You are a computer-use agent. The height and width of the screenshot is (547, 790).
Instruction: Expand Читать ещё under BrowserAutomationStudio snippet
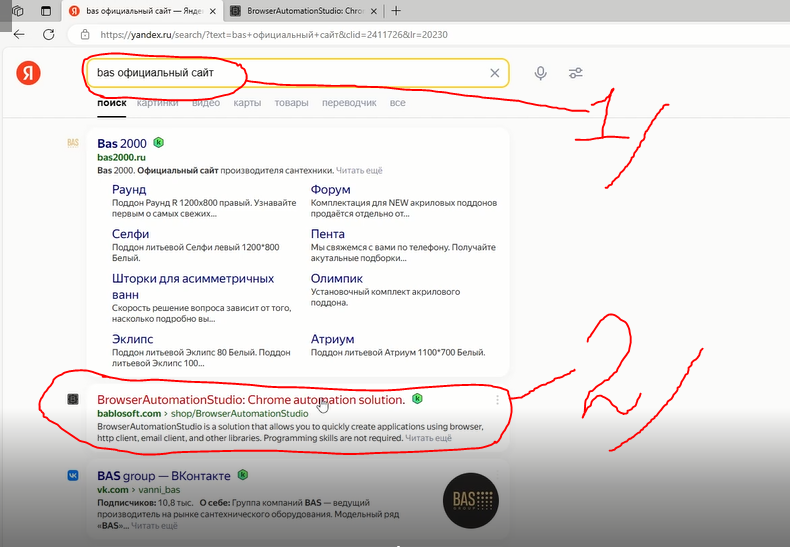(x=428, y=438)
